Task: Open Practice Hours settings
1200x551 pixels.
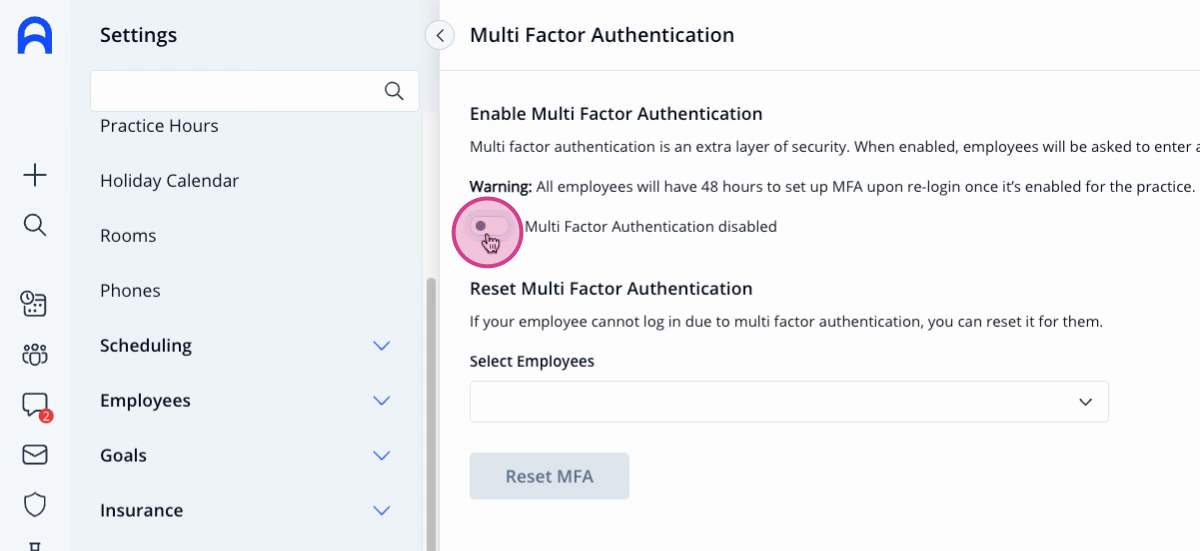Action: 159,126
